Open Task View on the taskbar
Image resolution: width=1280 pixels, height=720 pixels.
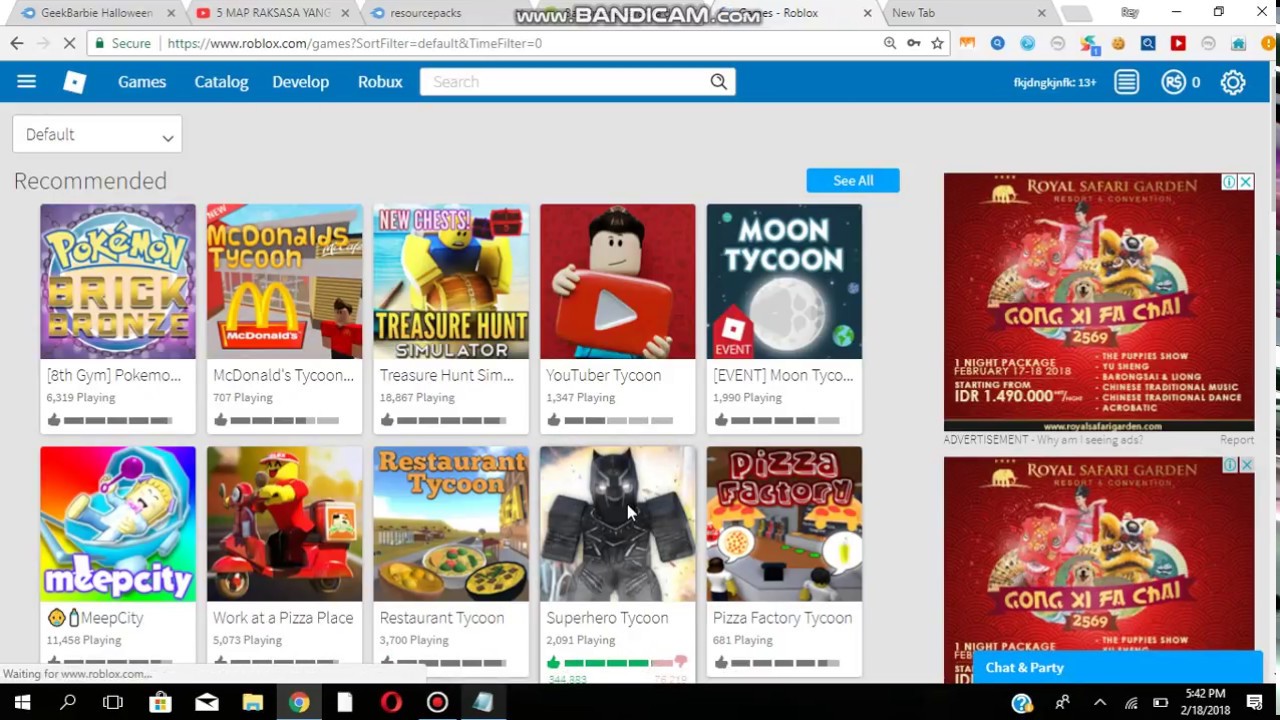[x=113, y=702]
